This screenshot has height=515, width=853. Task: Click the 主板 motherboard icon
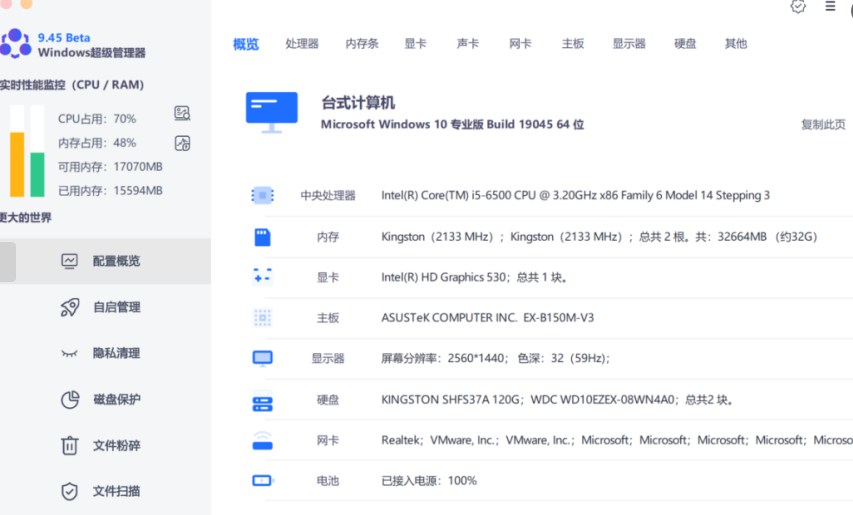click(262, 318)
